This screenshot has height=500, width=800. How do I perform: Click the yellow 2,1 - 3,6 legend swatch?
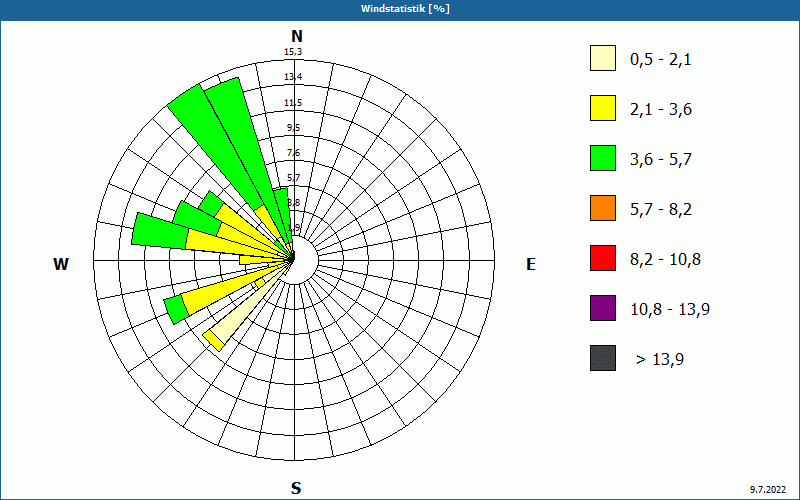603,108
